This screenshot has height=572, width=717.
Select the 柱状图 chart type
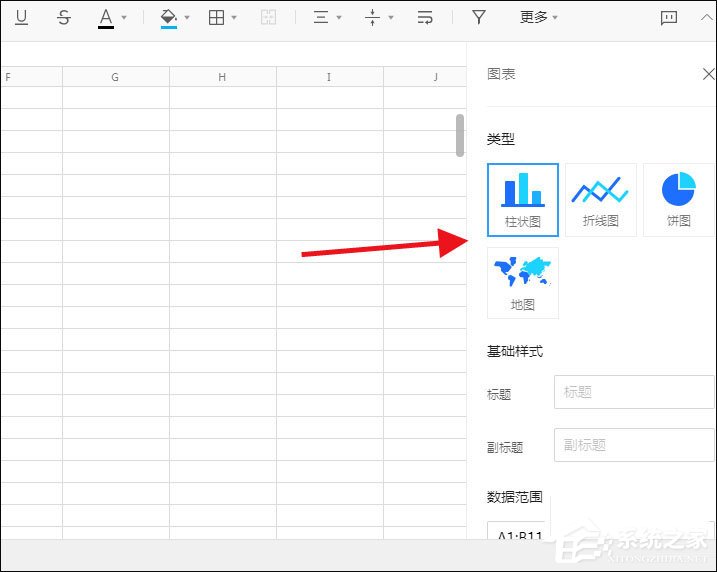point(523,200)
